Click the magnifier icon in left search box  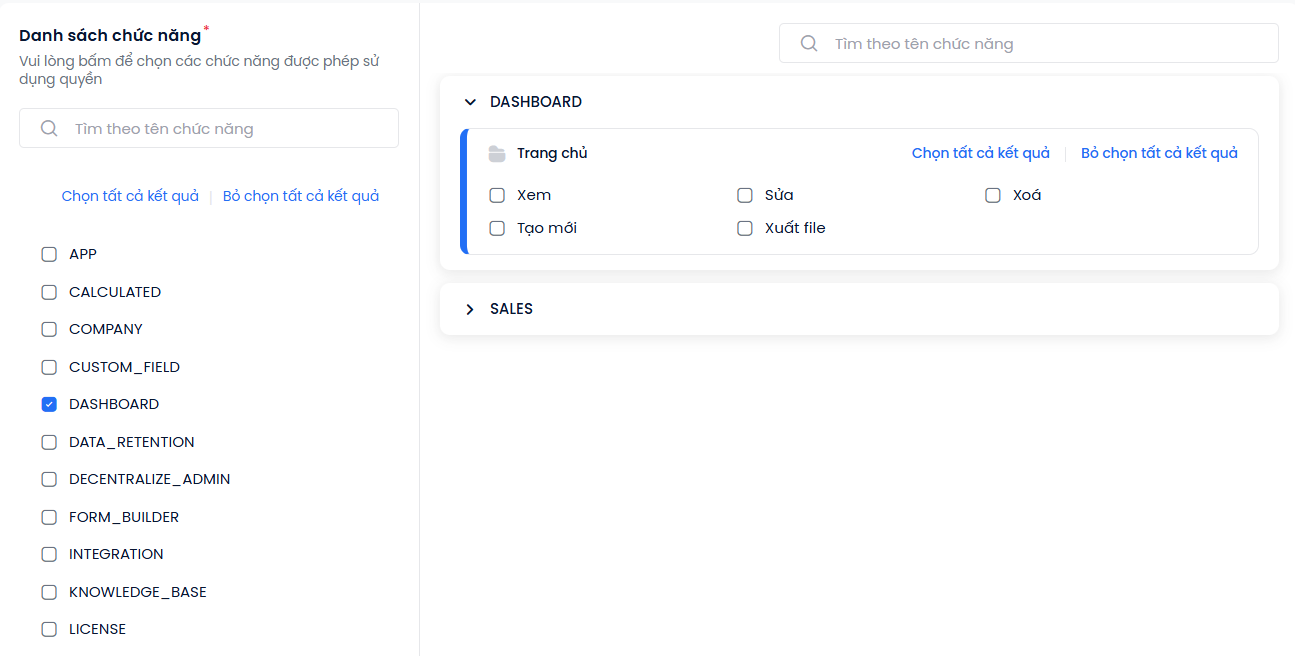[49, 129]
